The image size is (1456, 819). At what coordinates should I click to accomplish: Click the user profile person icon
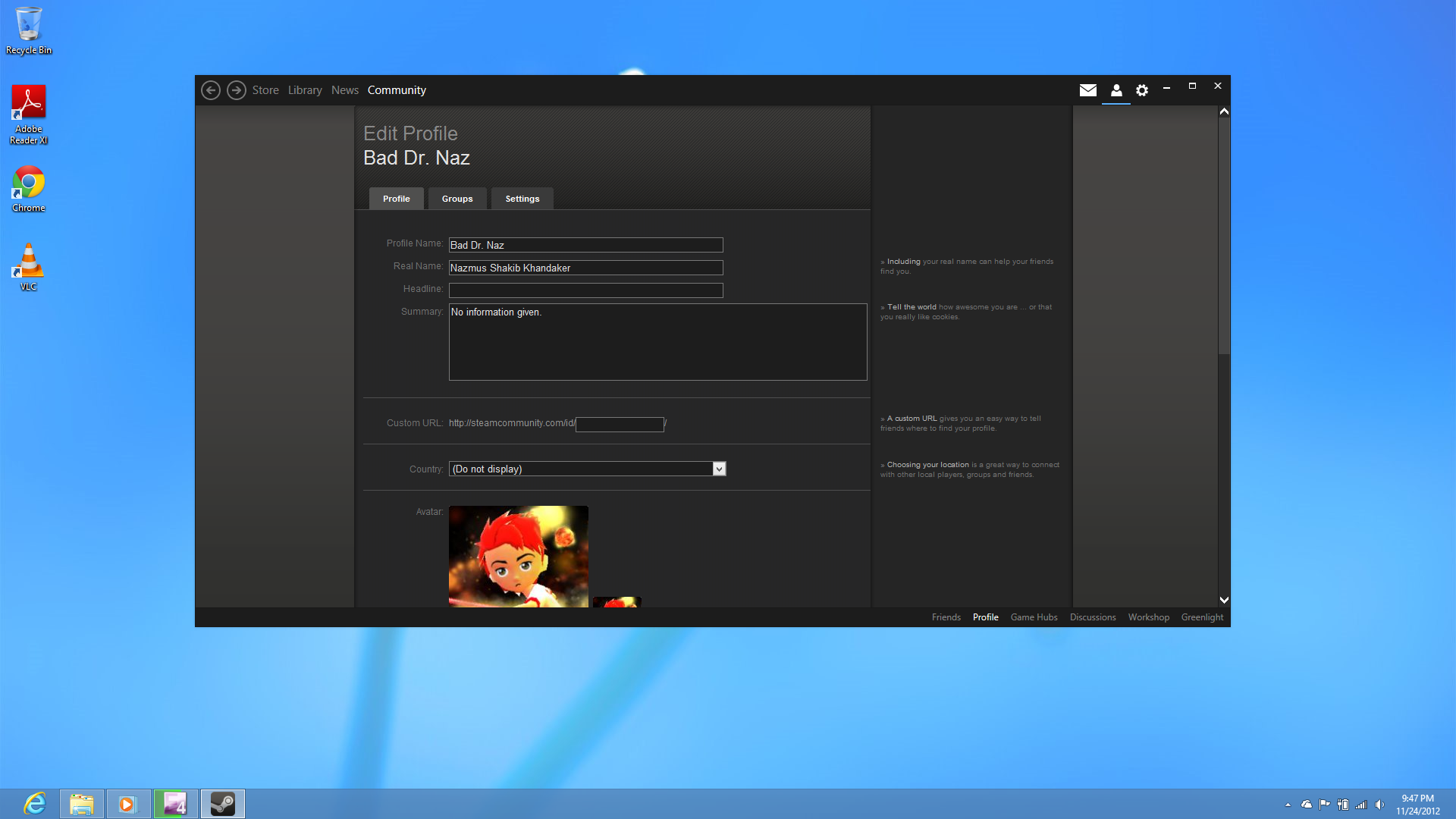pos(1116,90)
